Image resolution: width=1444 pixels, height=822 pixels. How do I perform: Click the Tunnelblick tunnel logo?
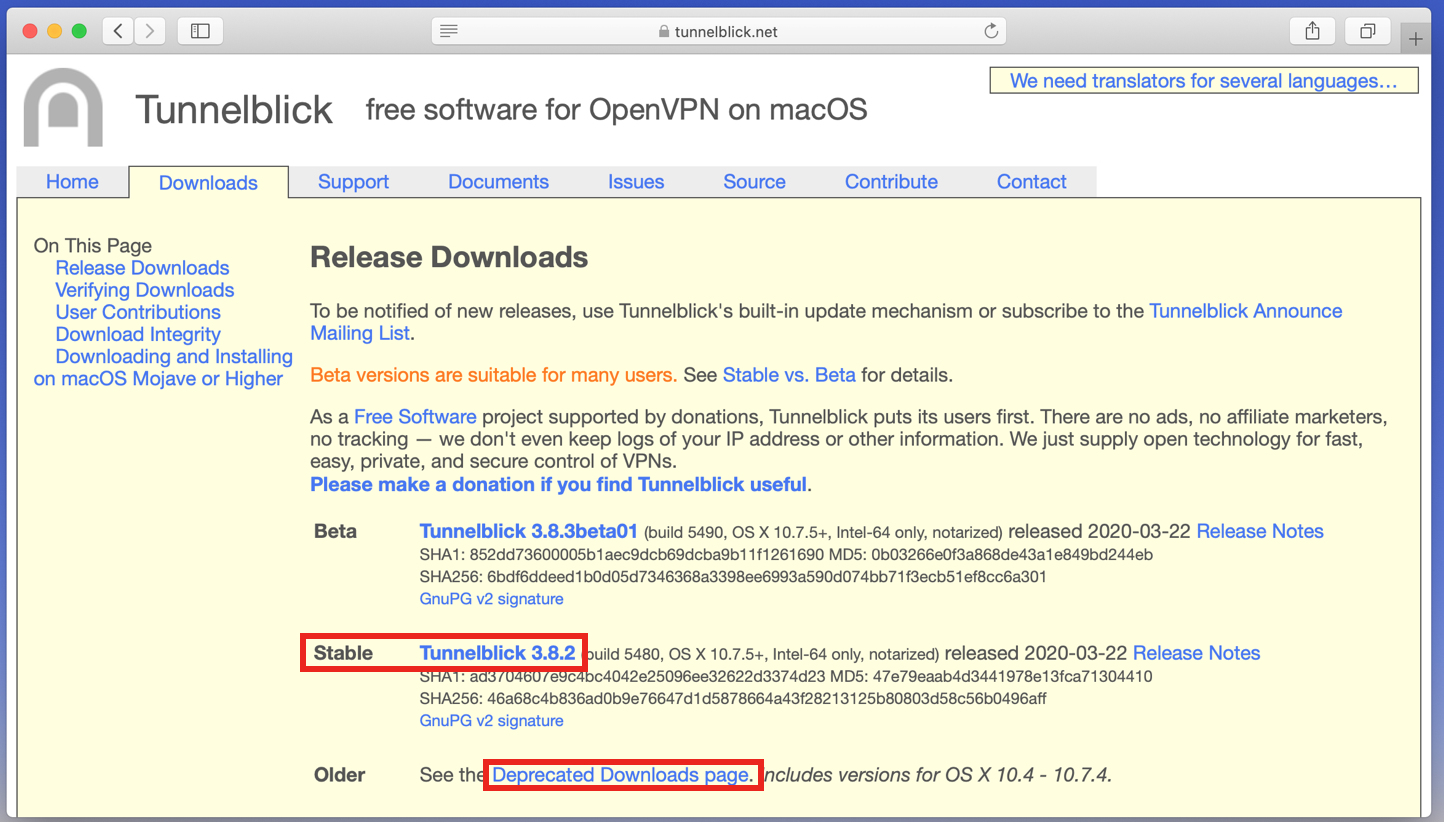point(63,108)
